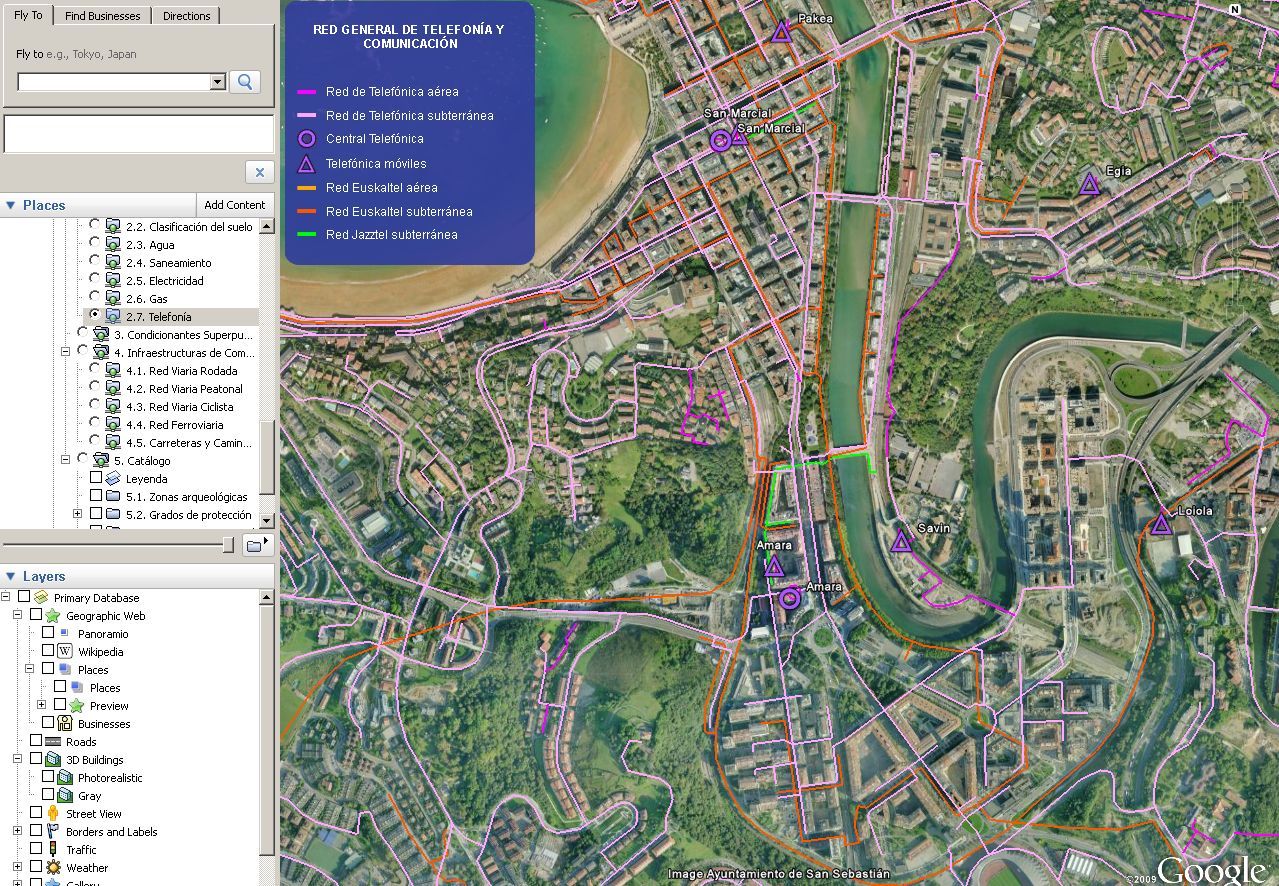The image size is (1279, 886).
Task: Click the San Marcial central telefónica circle marker
Action: (720, 141)
